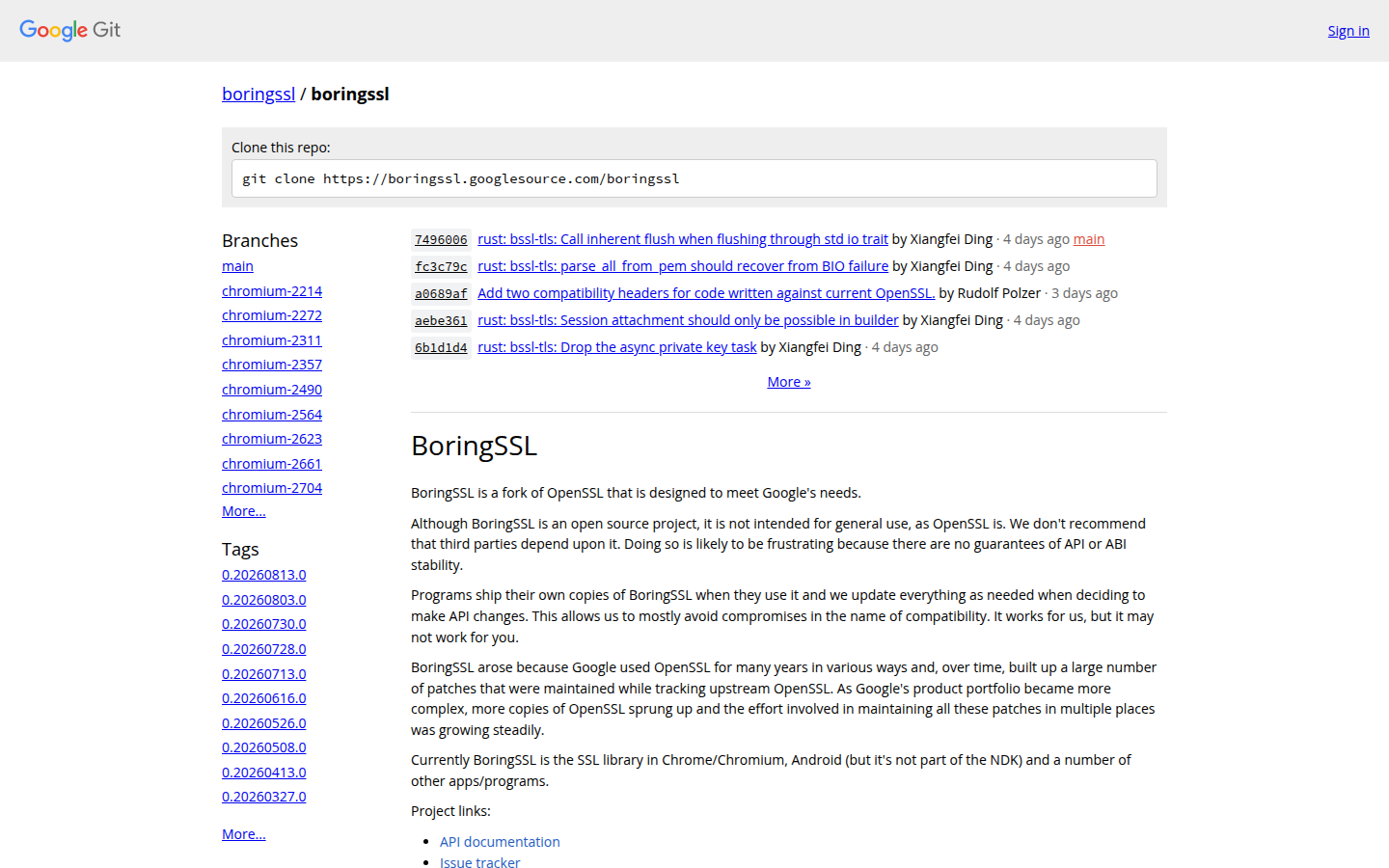This screenshot has height=868, width=1389.
Task: Open branch chromium-2623
Action: pyautogui.click(x=272, y=439)
